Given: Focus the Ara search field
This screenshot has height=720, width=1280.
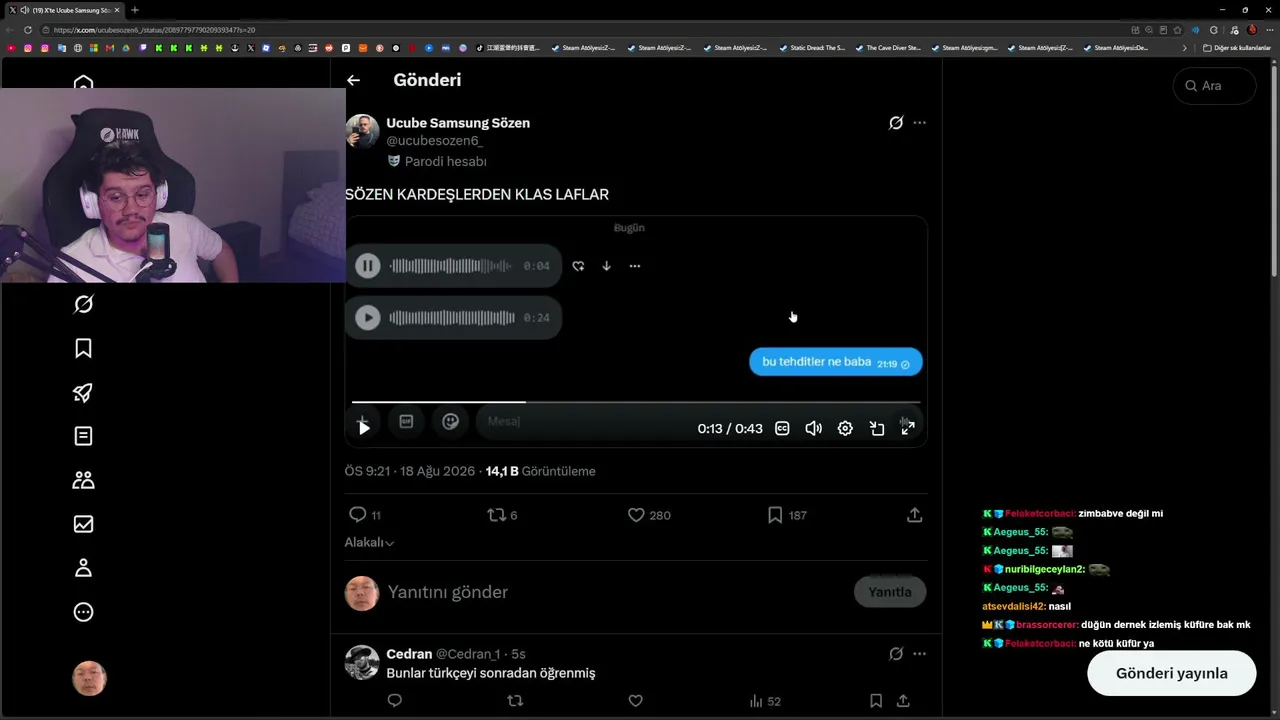Looking at the screenshot, I should coord(1214,86).
